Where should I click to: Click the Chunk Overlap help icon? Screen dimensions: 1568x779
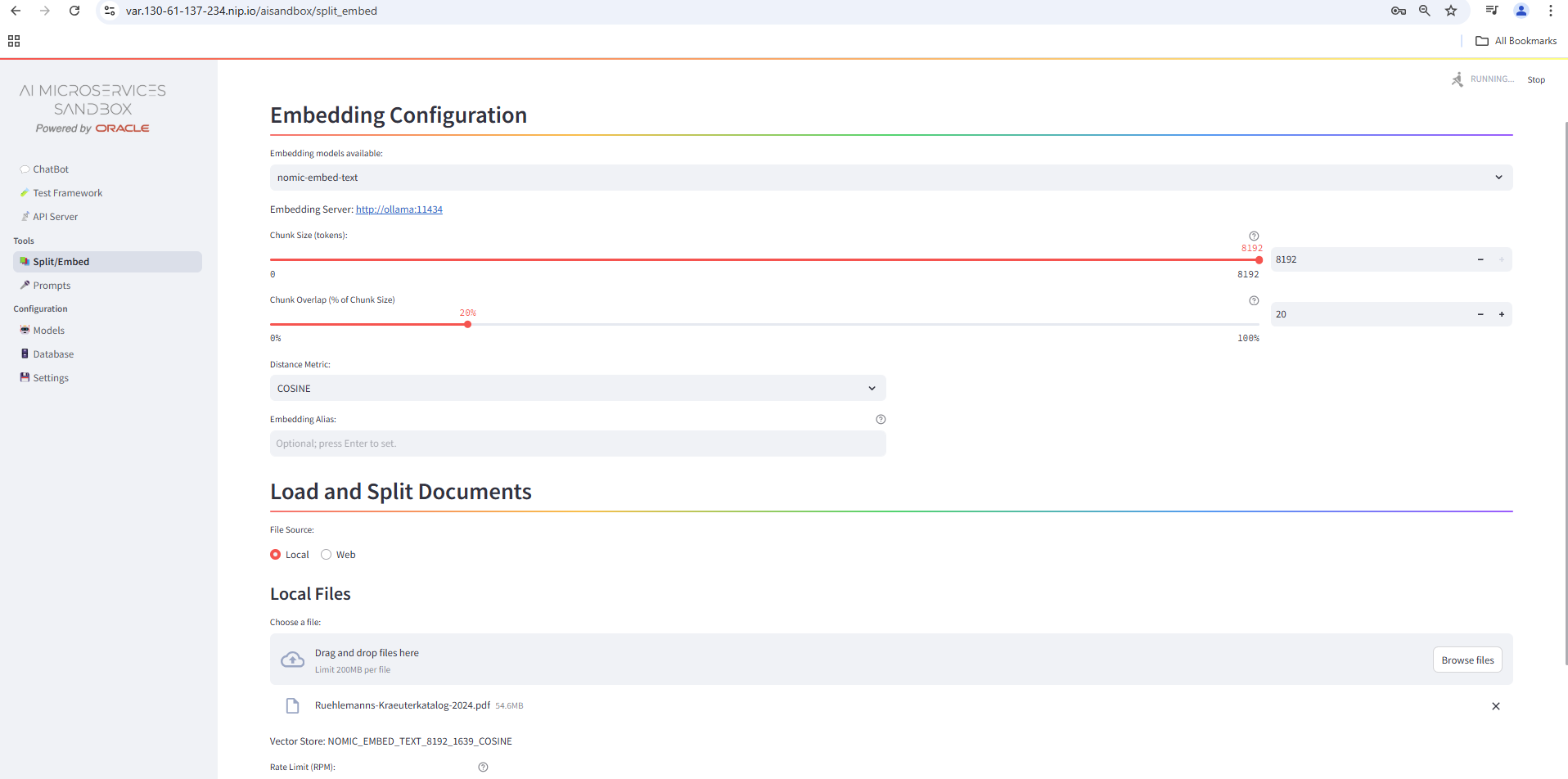click(1254, 300)
